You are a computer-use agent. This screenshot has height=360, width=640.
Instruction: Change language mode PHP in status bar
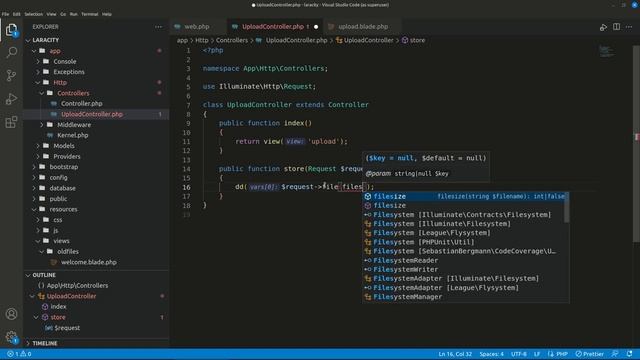pos(562,354)
